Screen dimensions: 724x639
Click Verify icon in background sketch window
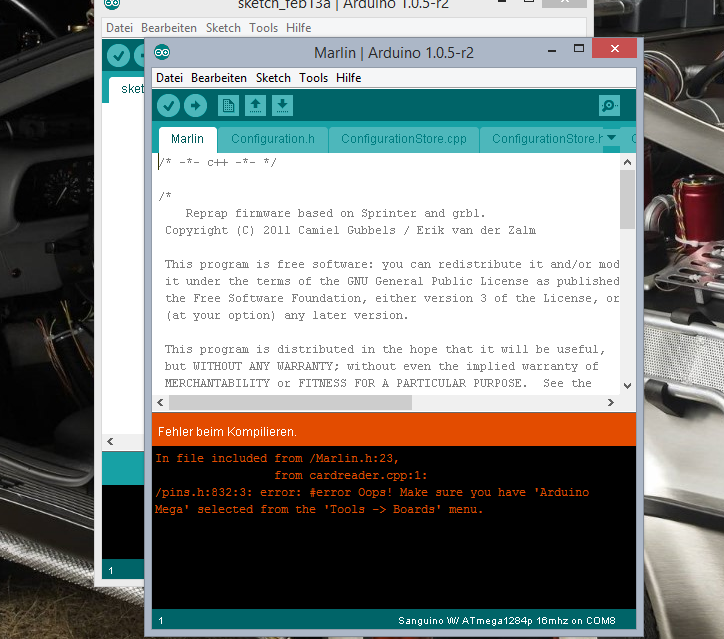[118, 55]
